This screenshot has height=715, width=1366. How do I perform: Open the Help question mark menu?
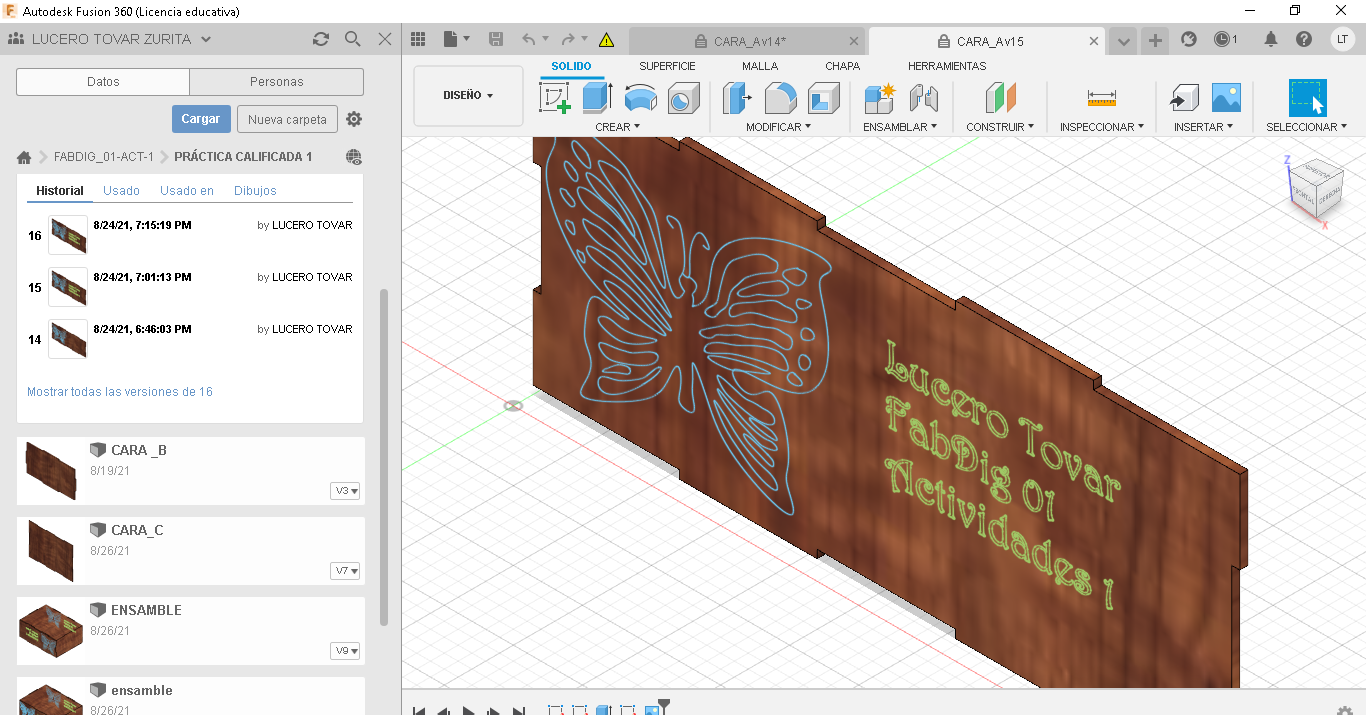(x=1304, y=39)
